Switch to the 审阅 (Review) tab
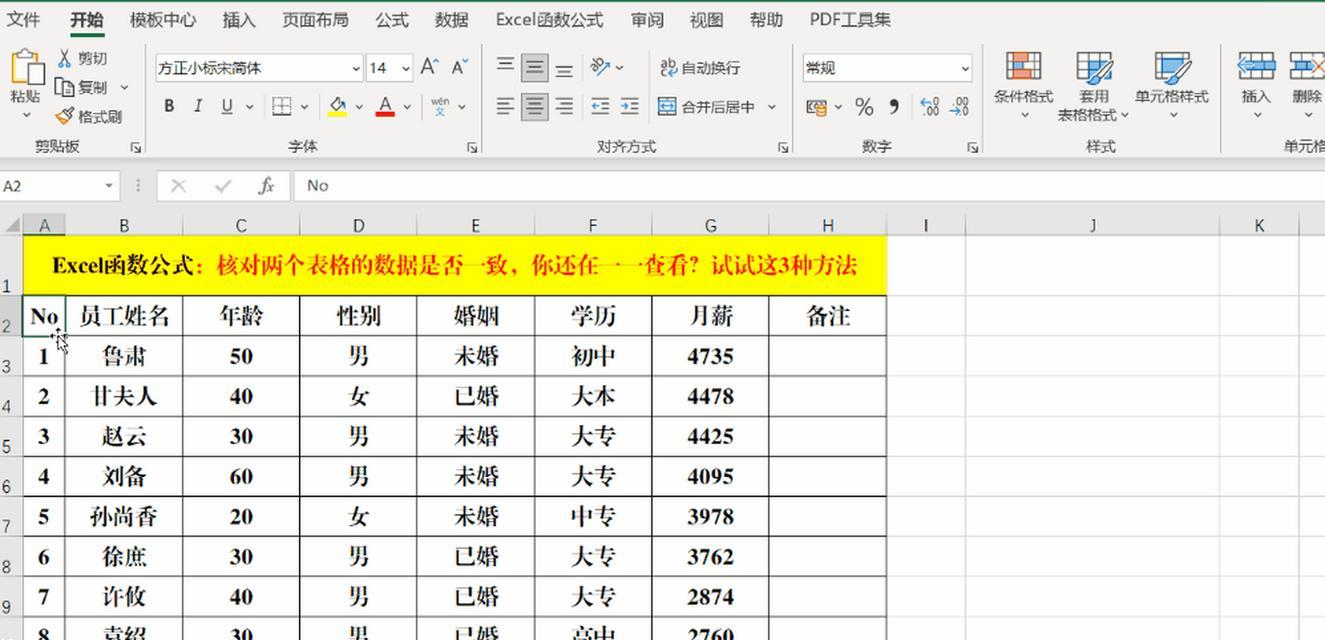The image size is (1325, 640). (647, 20)
